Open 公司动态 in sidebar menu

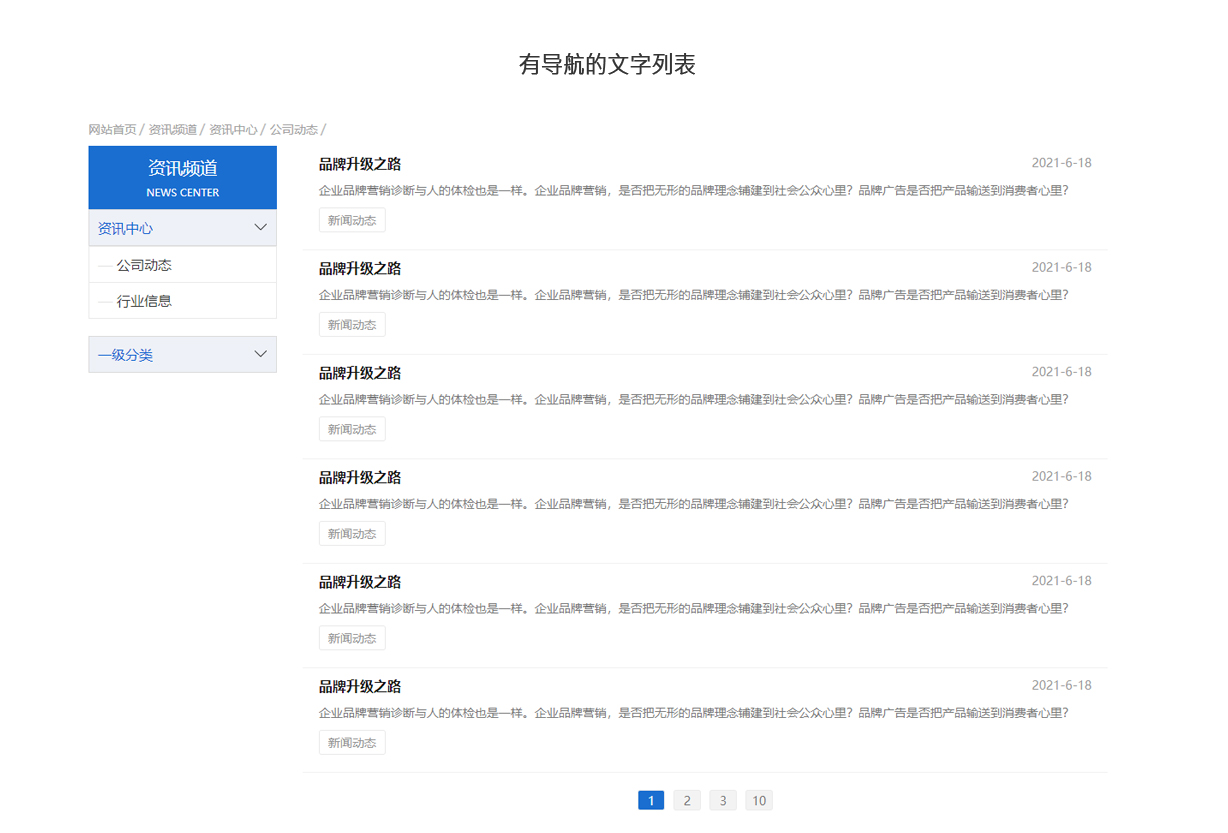pos(144,265)
